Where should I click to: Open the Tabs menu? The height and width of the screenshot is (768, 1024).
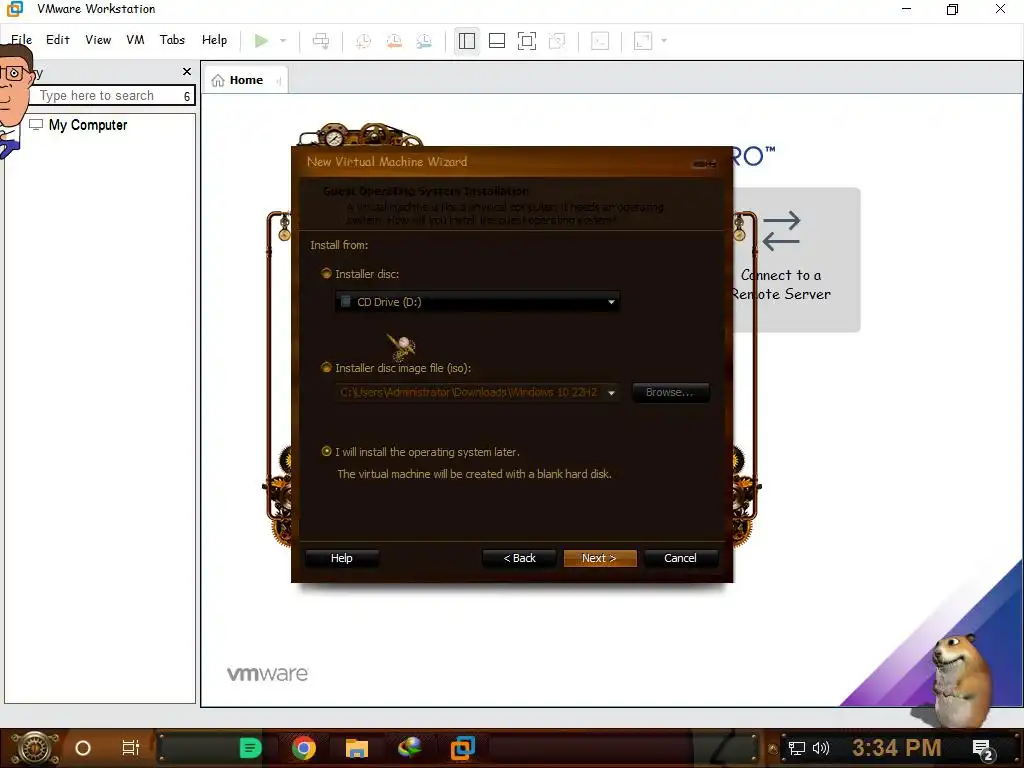click(172, 40)
